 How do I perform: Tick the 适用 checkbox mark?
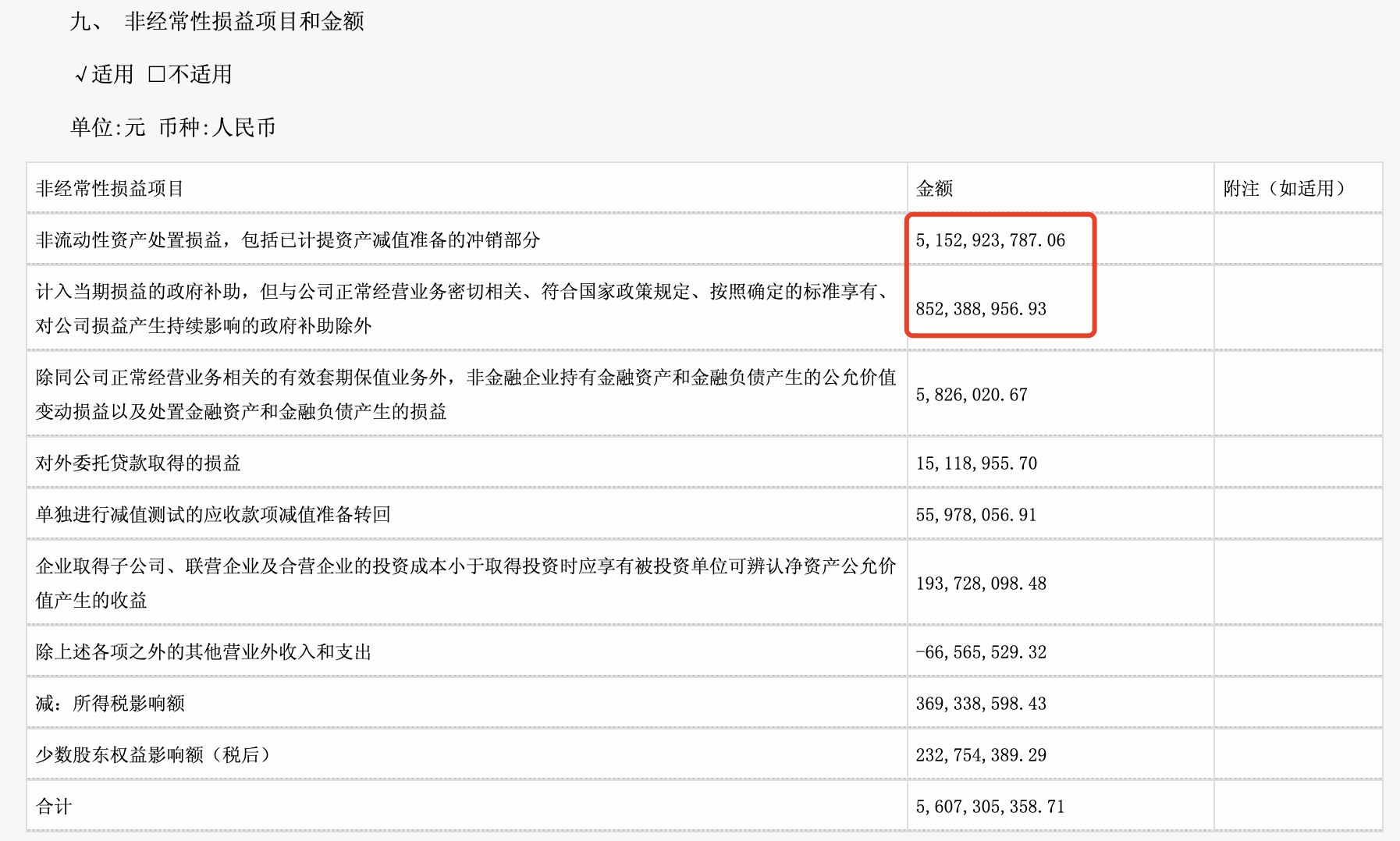click(x=80, y=75)
